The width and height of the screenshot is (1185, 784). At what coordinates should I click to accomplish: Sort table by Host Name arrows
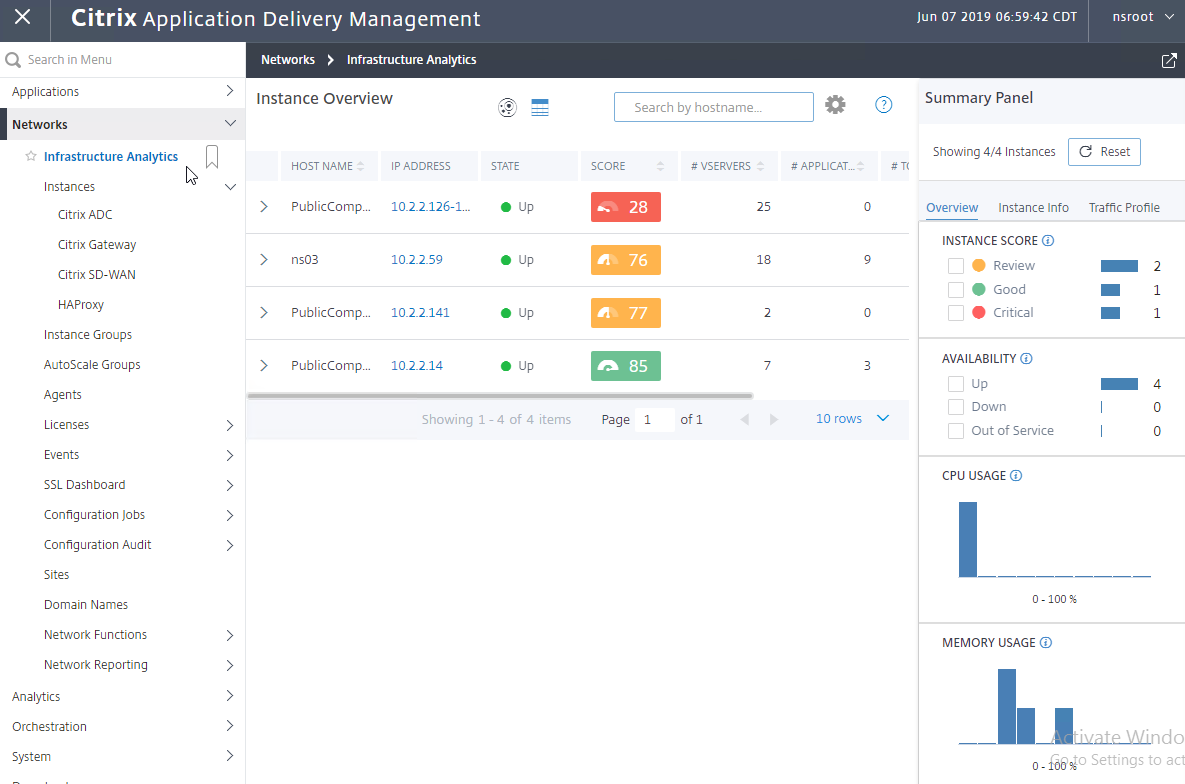point(360,166)
